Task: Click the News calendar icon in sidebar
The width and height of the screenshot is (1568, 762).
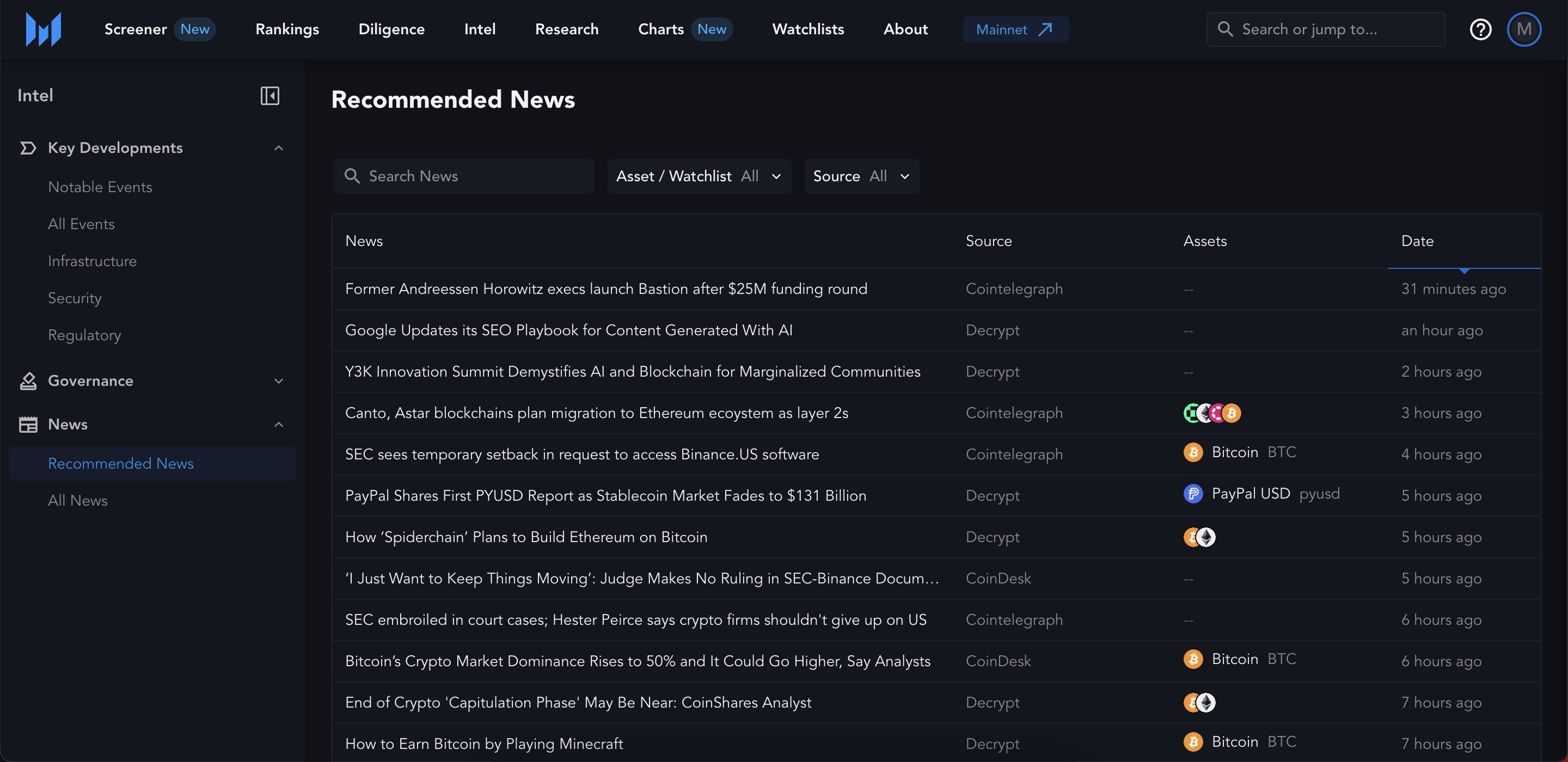Action: tap(28, 424)
